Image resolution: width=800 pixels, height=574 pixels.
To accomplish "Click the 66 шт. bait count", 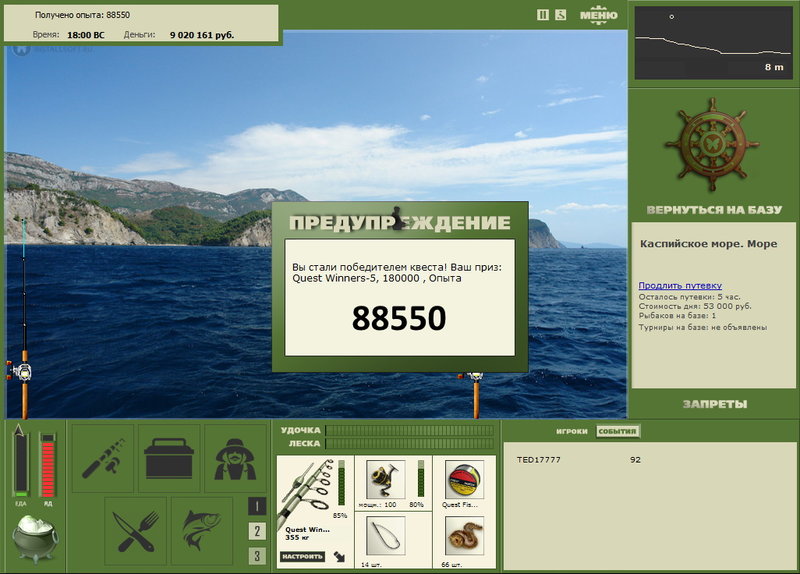I will (x=452, y=564).
